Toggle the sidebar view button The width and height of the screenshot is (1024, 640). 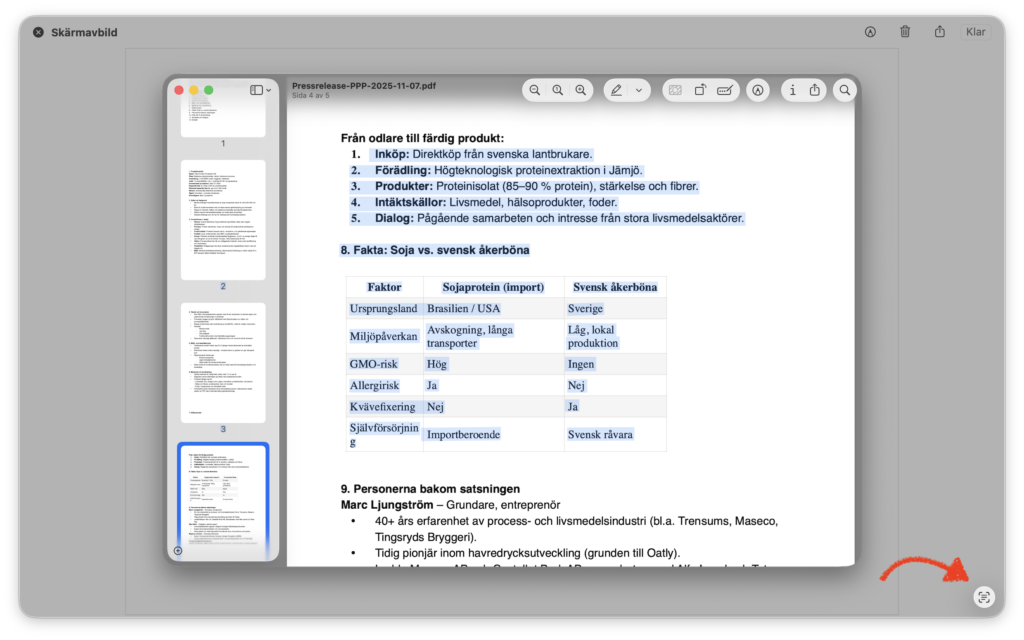tap(256, 90)
